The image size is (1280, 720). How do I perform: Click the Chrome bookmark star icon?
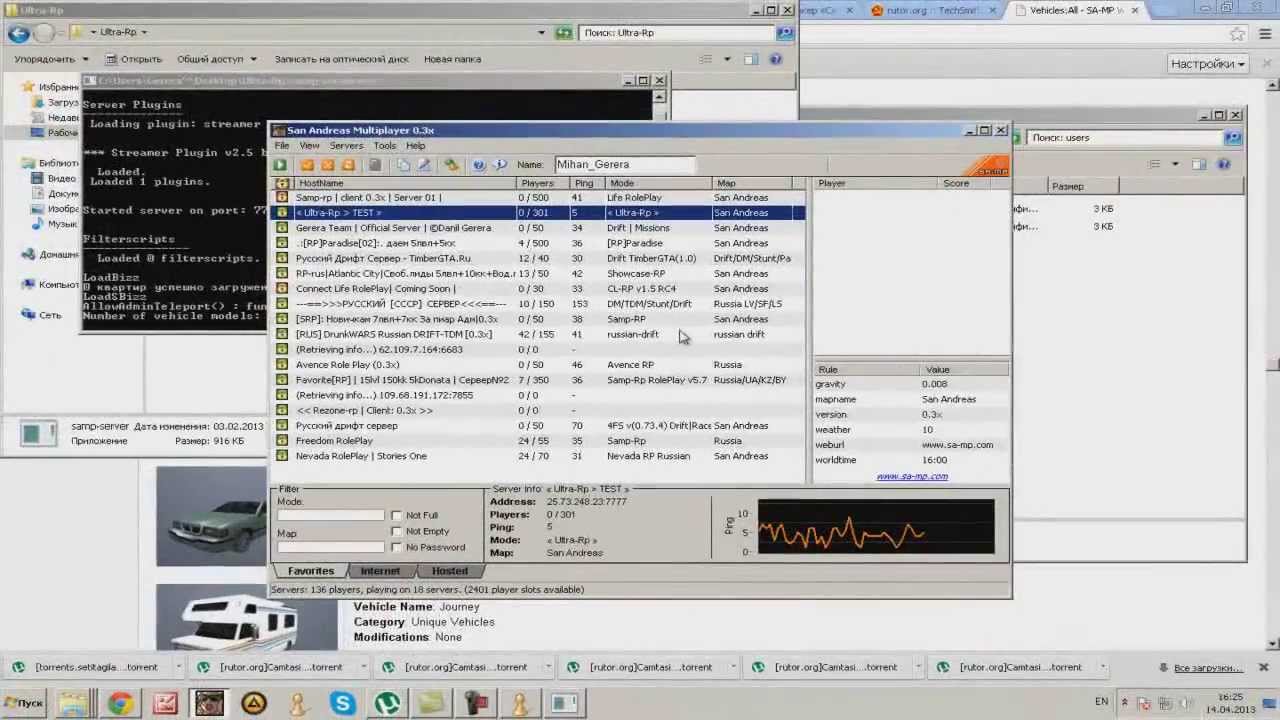[x=1238, y=34]
